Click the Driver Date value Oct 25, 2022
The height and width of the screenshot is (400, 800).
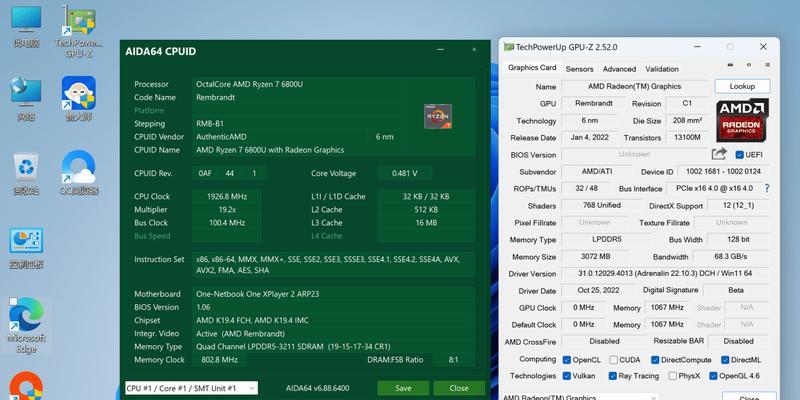click(598, 290)
